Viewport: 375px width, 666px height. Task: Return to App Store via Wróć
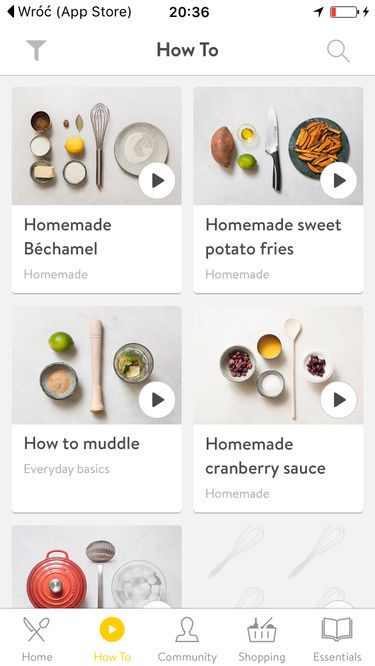(69, 12)
